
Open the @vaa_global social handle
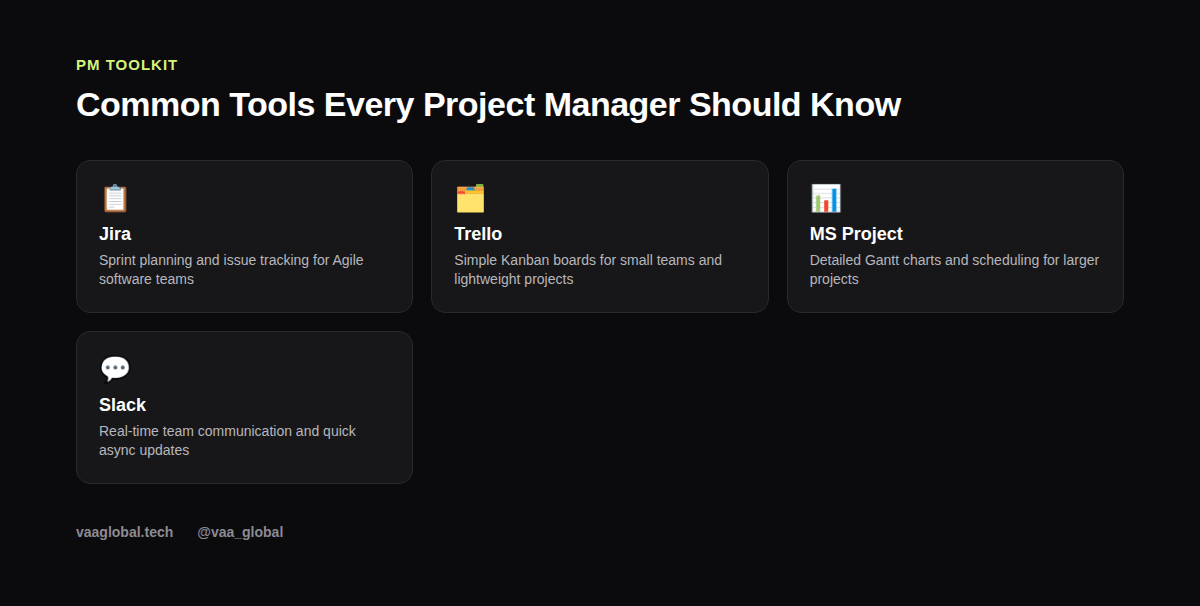pyautogui.click(x=240, y=532)
